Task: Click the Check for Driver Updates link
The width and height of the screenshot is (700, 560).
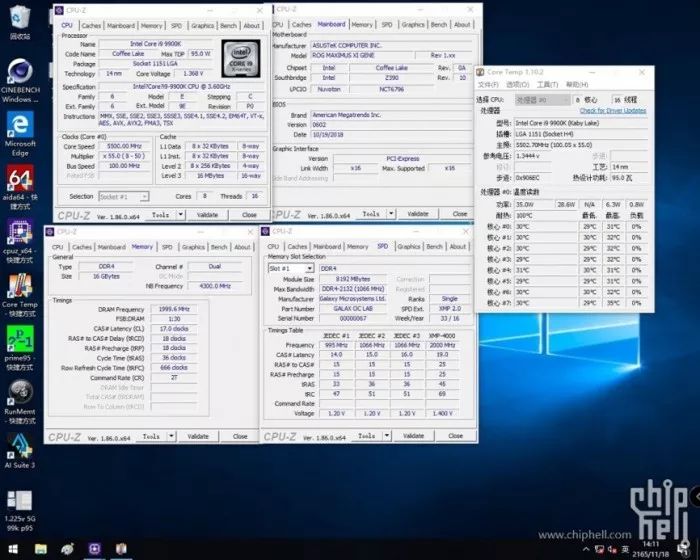Action: tap(612, 110)
